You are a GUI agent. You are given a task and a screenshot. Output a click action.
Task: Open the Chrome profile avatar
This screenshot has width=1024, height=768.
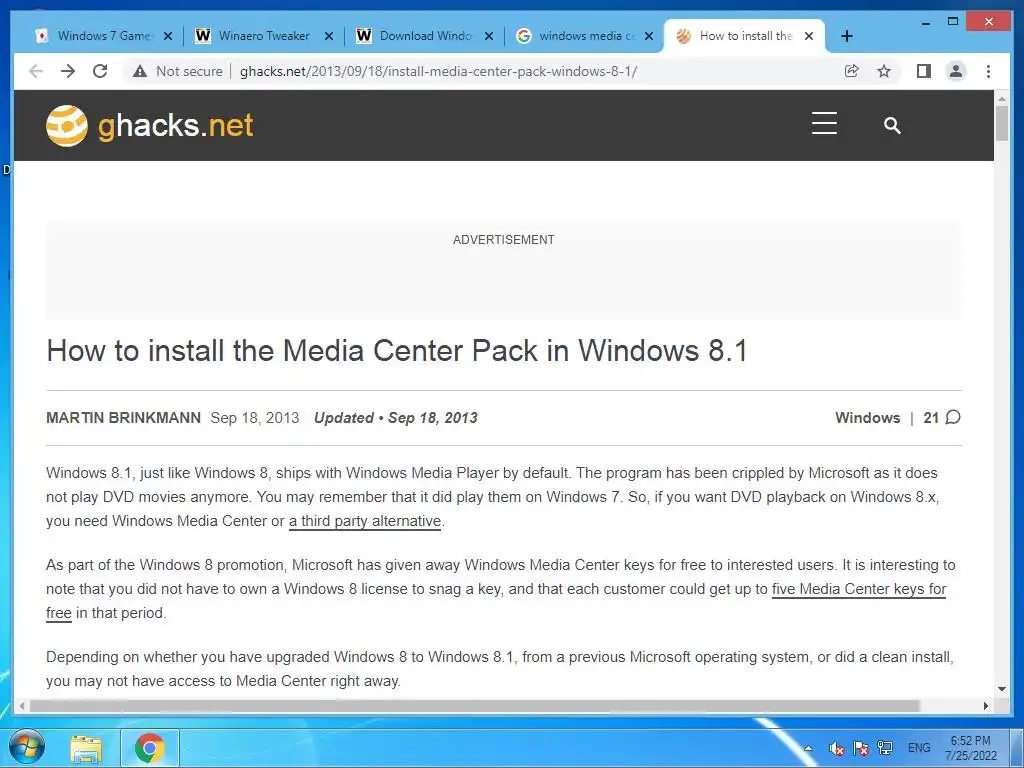pyautogui.click(x=956, y=71)
